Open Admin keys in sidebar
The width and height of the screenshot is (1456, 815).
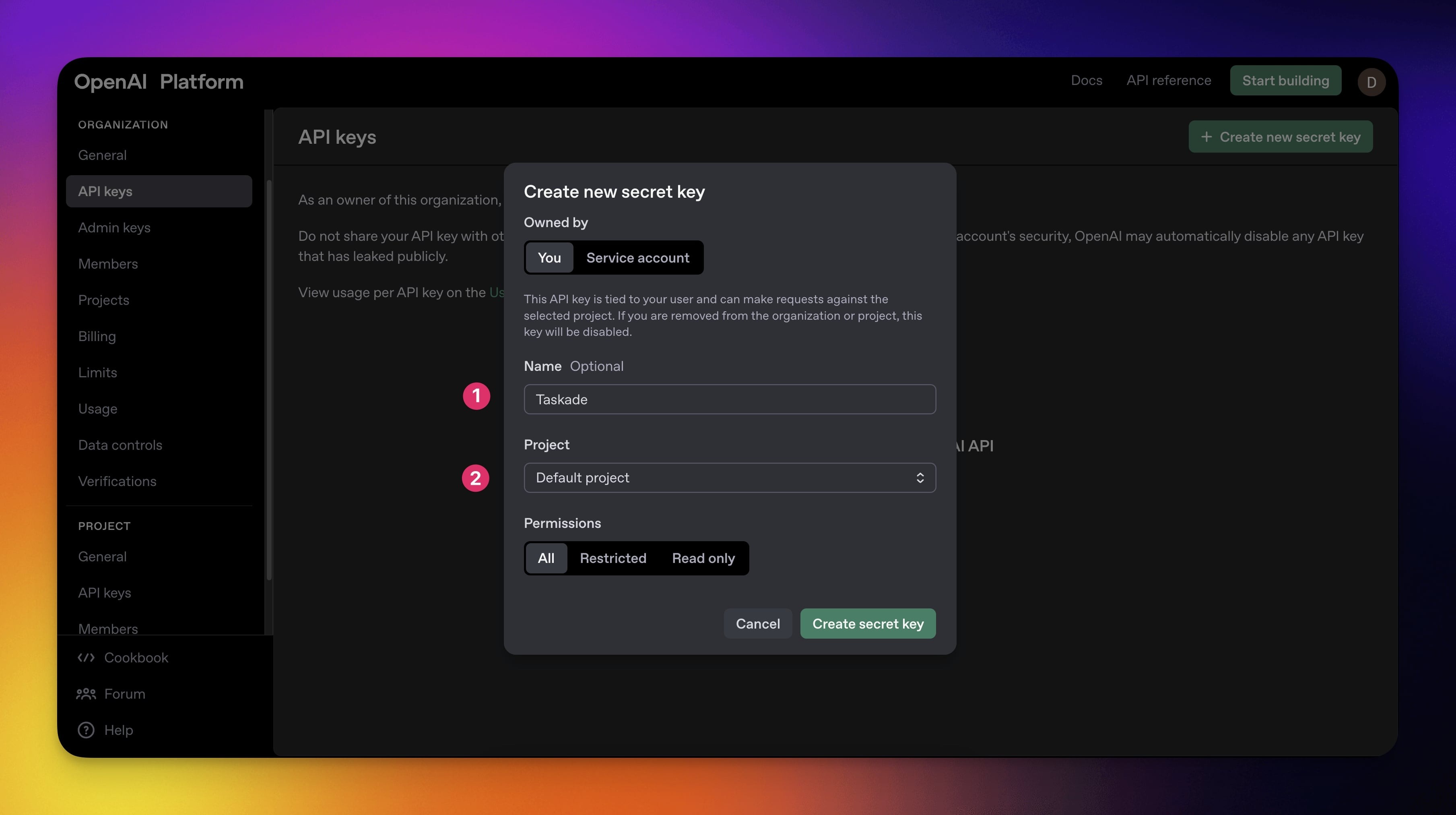[114, 228]
